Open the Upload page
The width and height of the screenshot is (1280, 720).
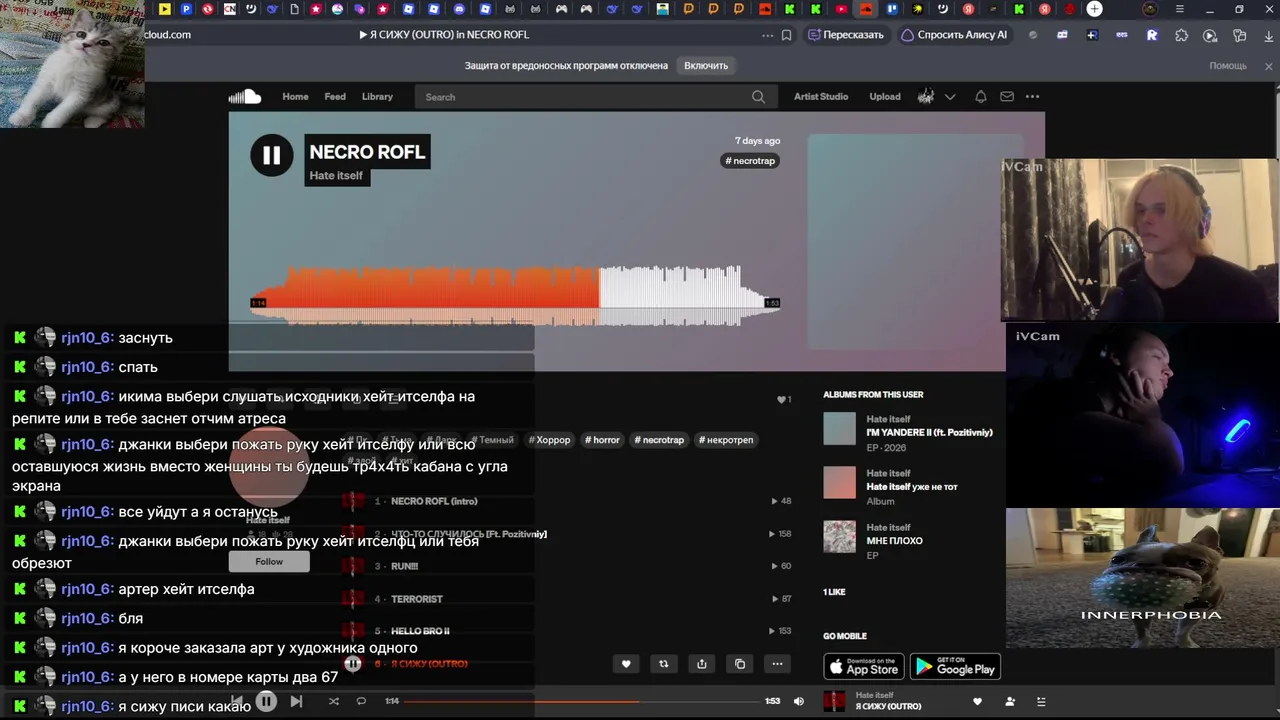[885, 97]
